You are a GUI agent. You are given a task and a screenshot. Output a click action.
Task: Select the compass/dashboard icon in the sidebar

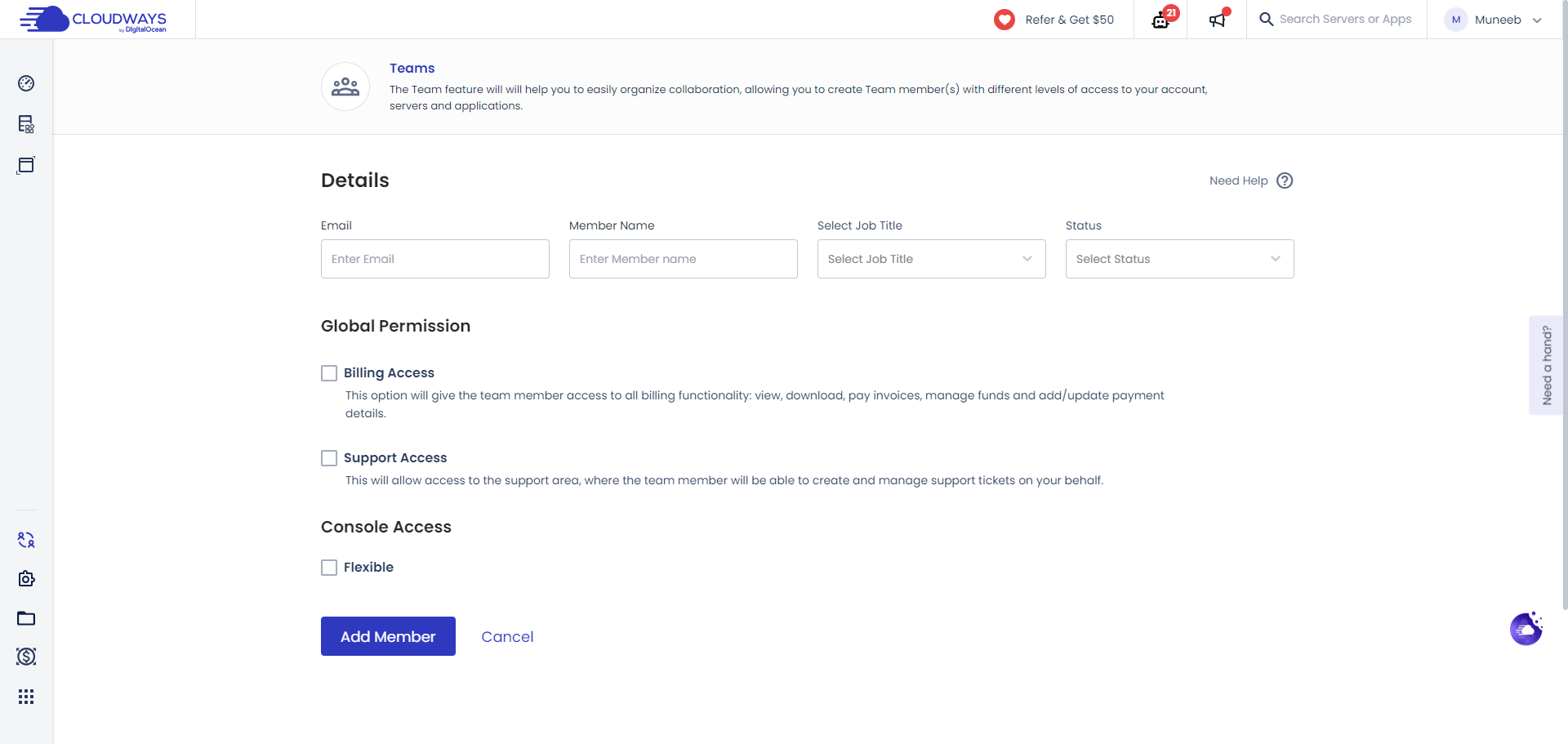[26, 83]
